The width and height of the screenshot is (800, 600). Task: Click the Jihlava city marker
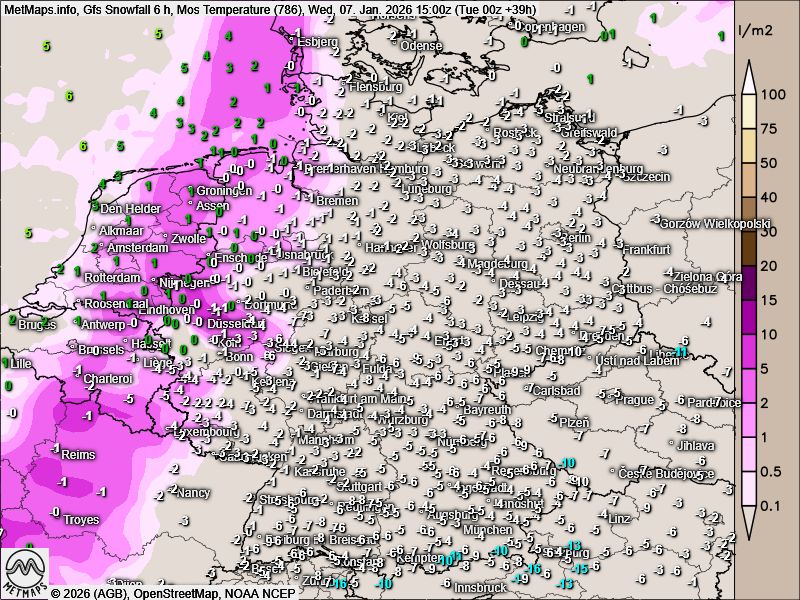pos(675,444)
